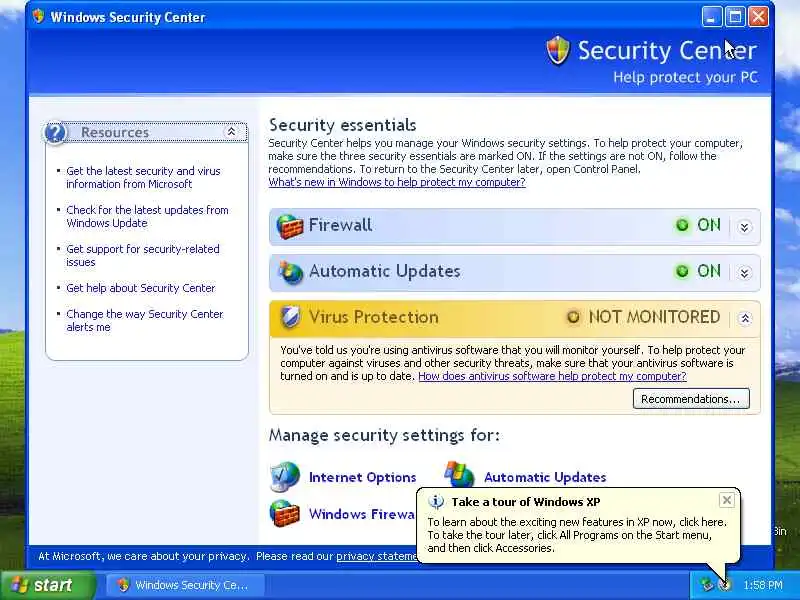800x600 pixels.
Task: Select Windows Security Center taskbar button
Action: click(185, 585)
